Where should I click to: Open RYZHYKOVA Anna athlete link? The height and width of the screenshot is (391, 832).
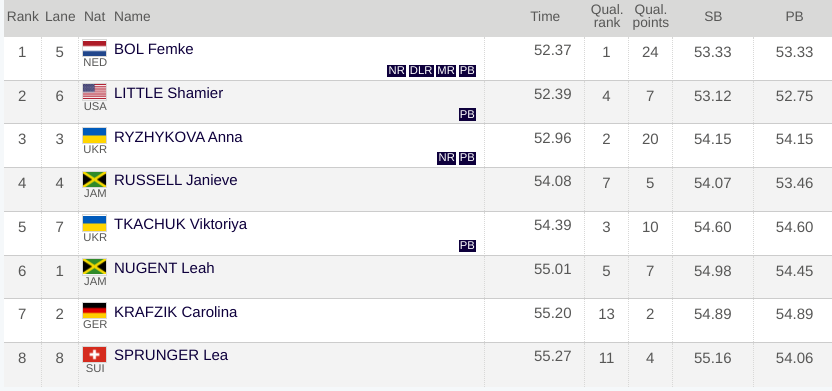coord(178,137)
